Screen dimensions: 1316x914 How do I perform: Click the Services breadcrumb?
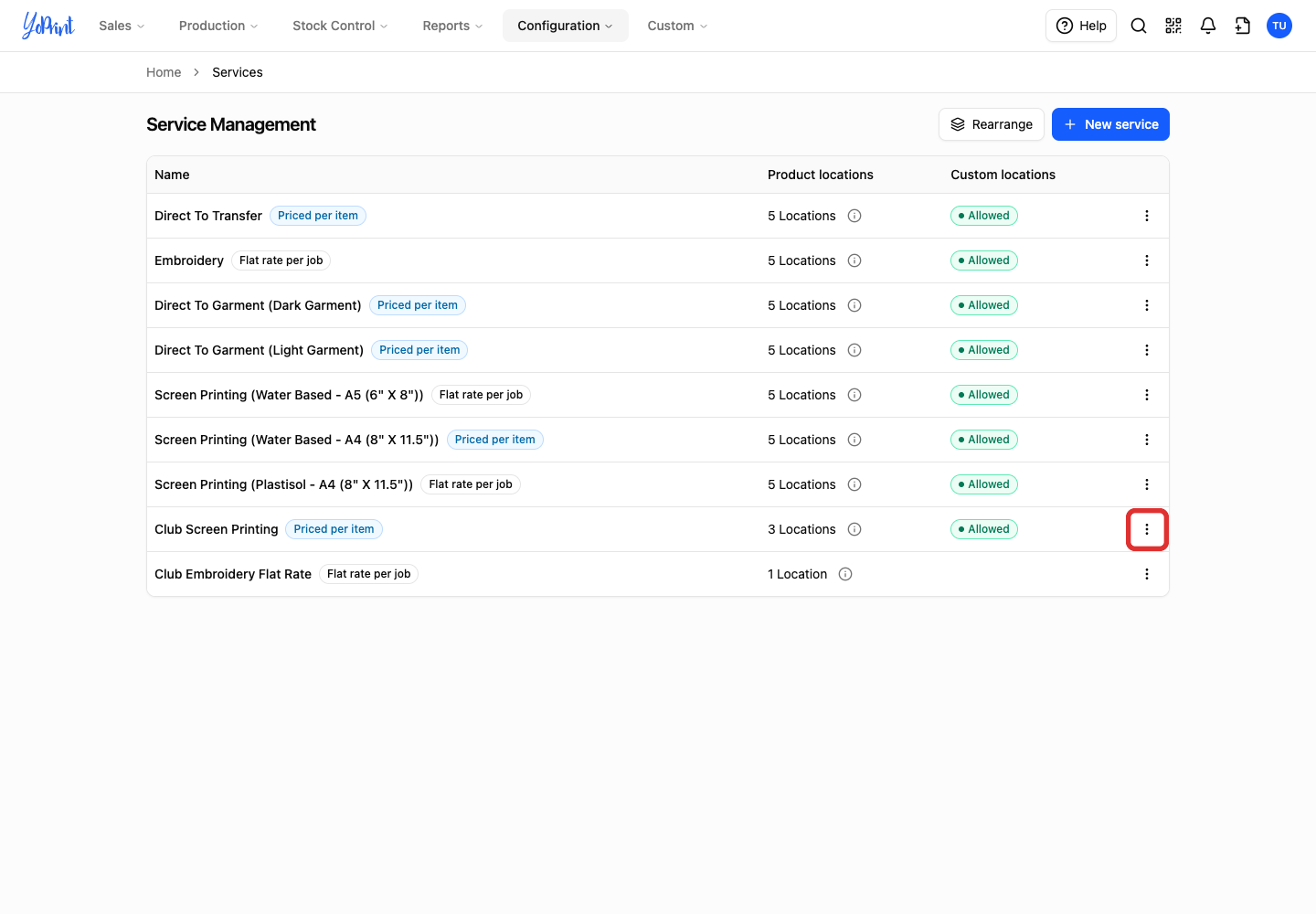tap(238, 72)
